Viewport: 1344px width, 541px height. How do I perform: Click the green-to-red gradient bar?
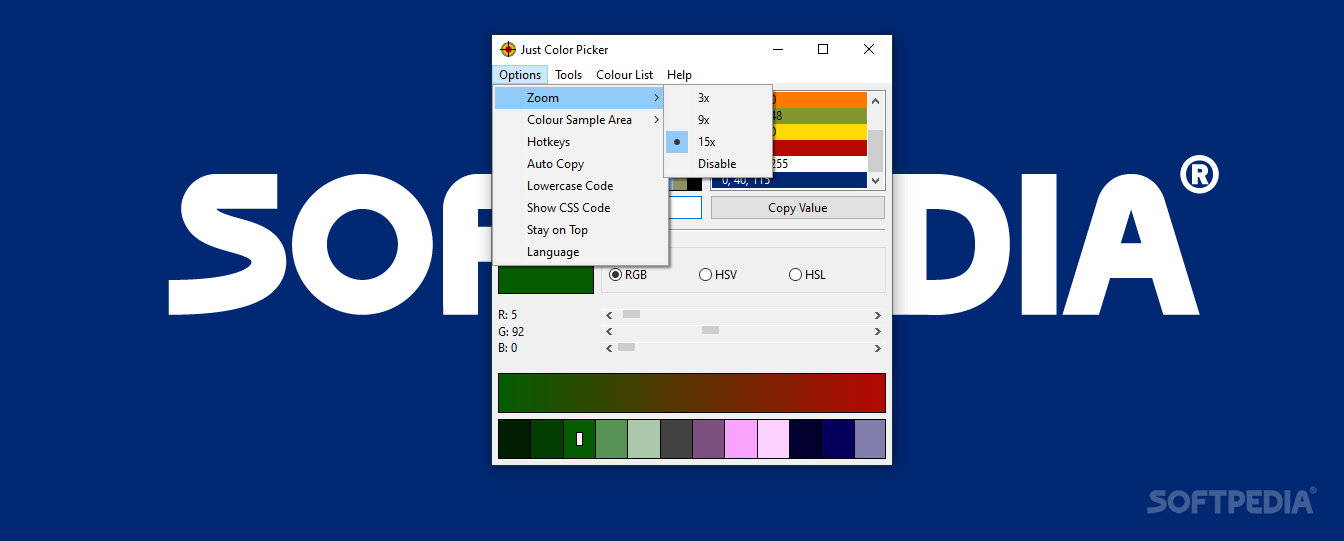(692, 393)
